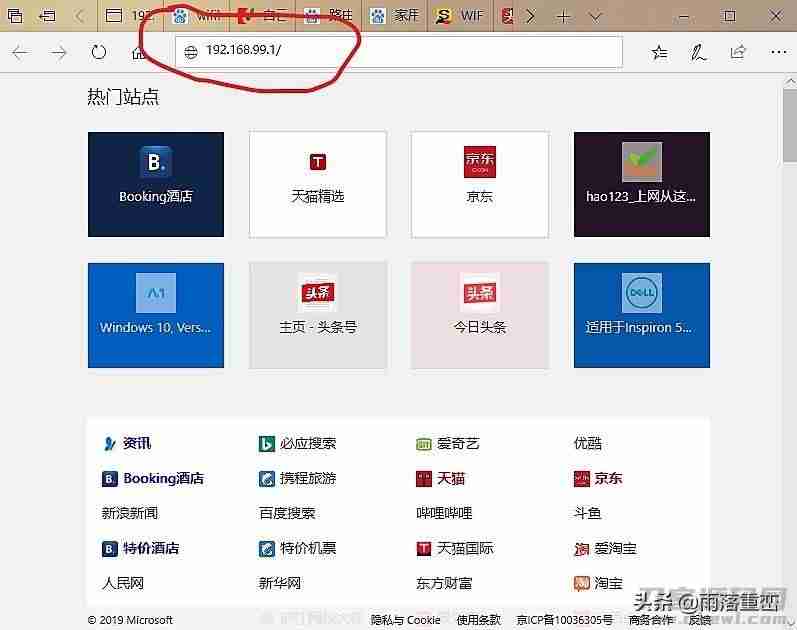Click the 天猫国际 red icon

424,549
